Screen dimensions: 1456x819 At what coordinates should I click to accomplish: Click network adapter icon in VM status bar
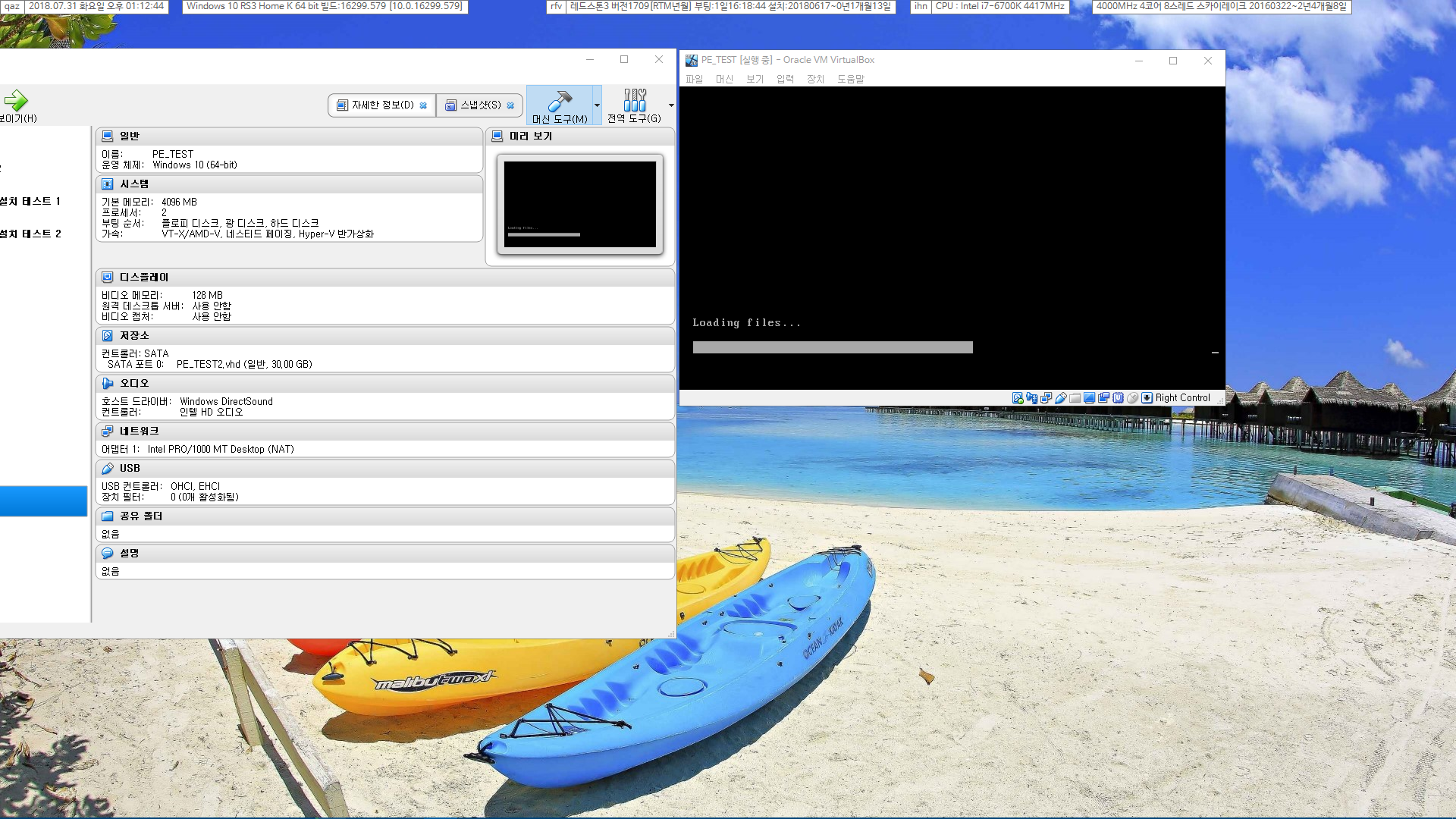(1046, 397)
